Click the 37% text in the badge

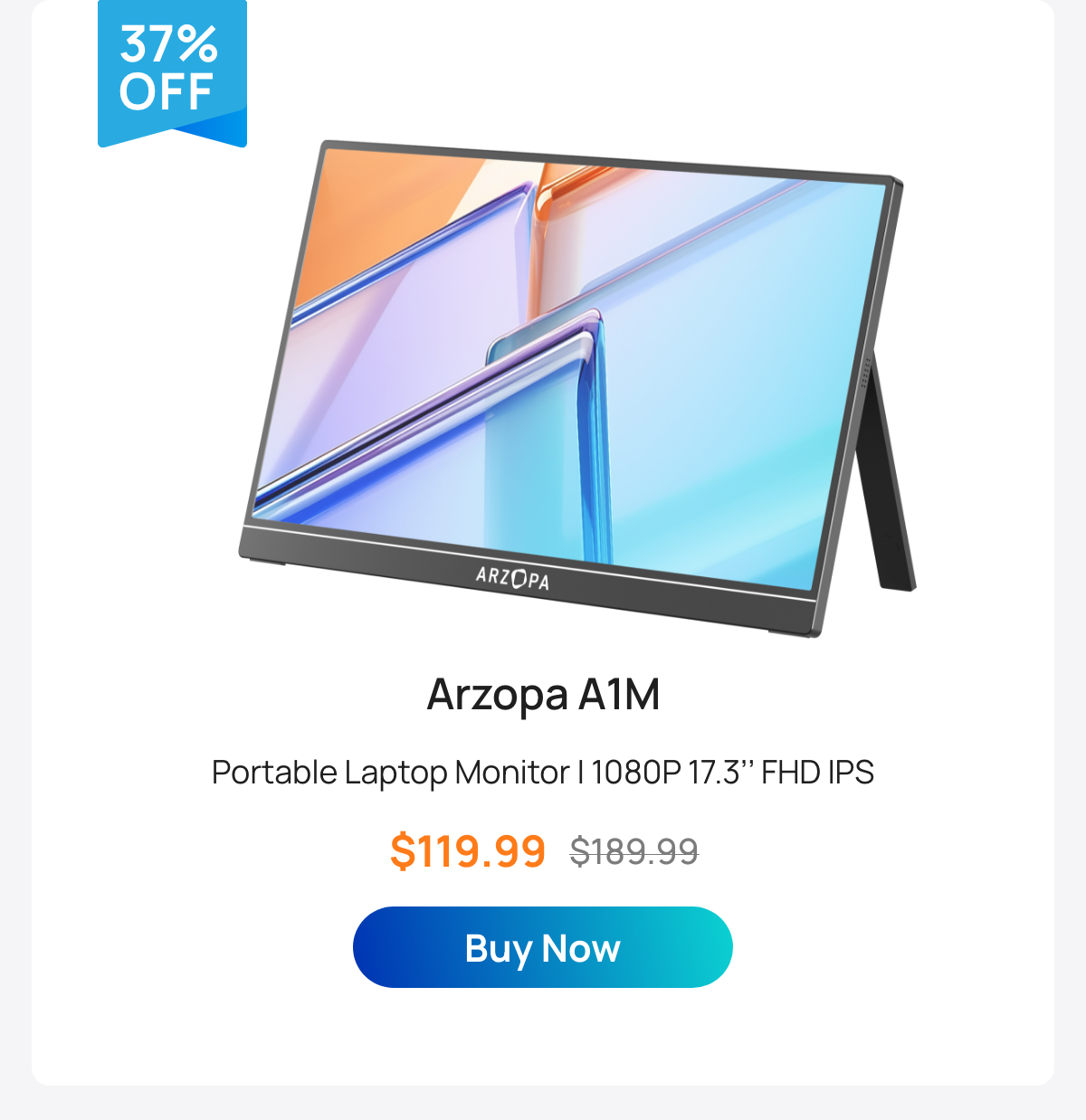169,43
